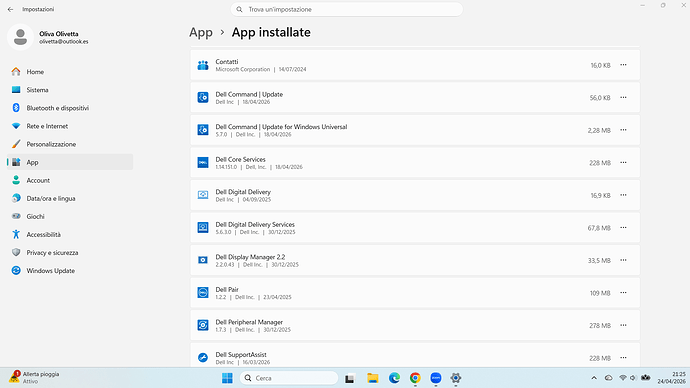Open the Alerta pioggia weather widget
The image size is (690, 388).
pyautogui.click(x=34, y=377)
